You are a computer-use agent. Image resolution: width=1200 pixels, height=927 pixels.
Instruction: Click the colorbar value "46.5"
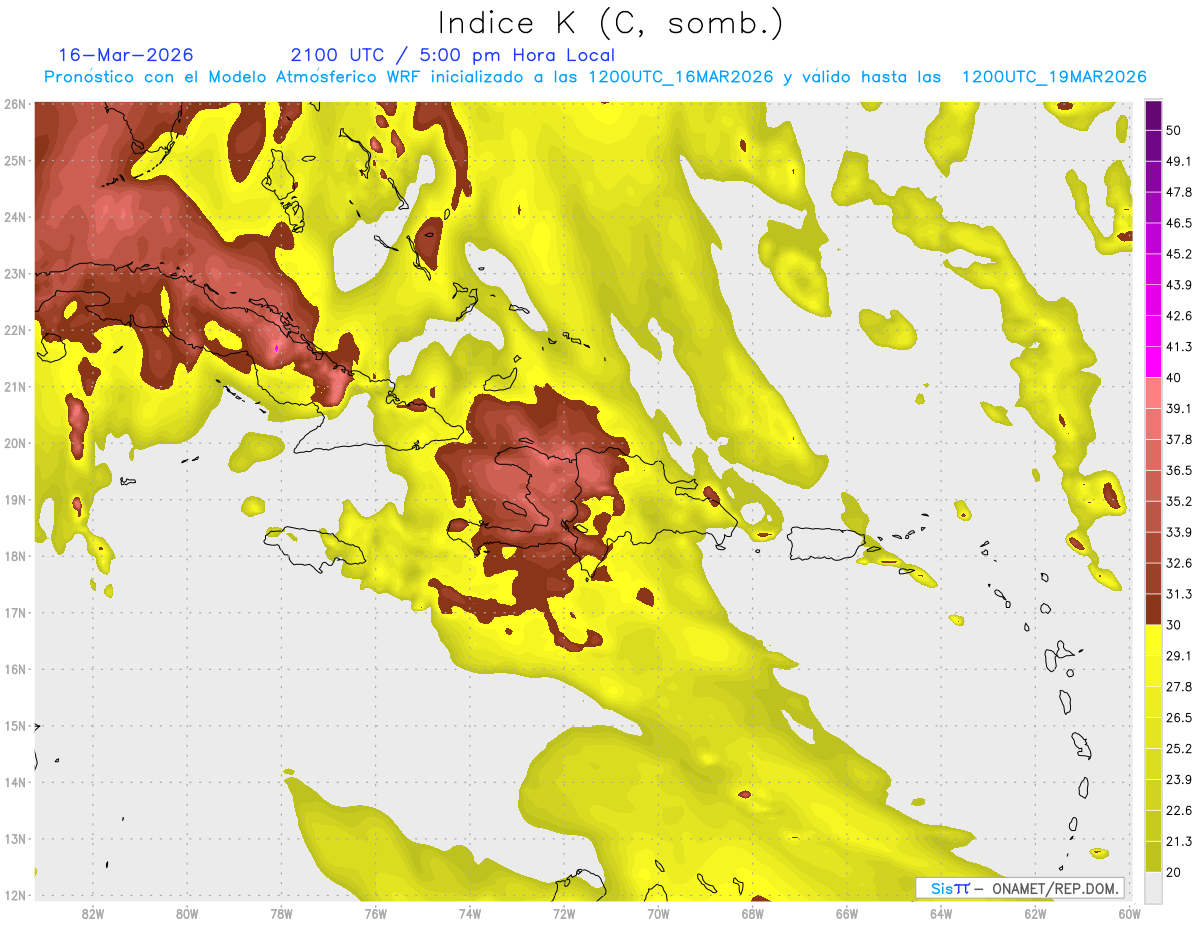click(1179, 223)
